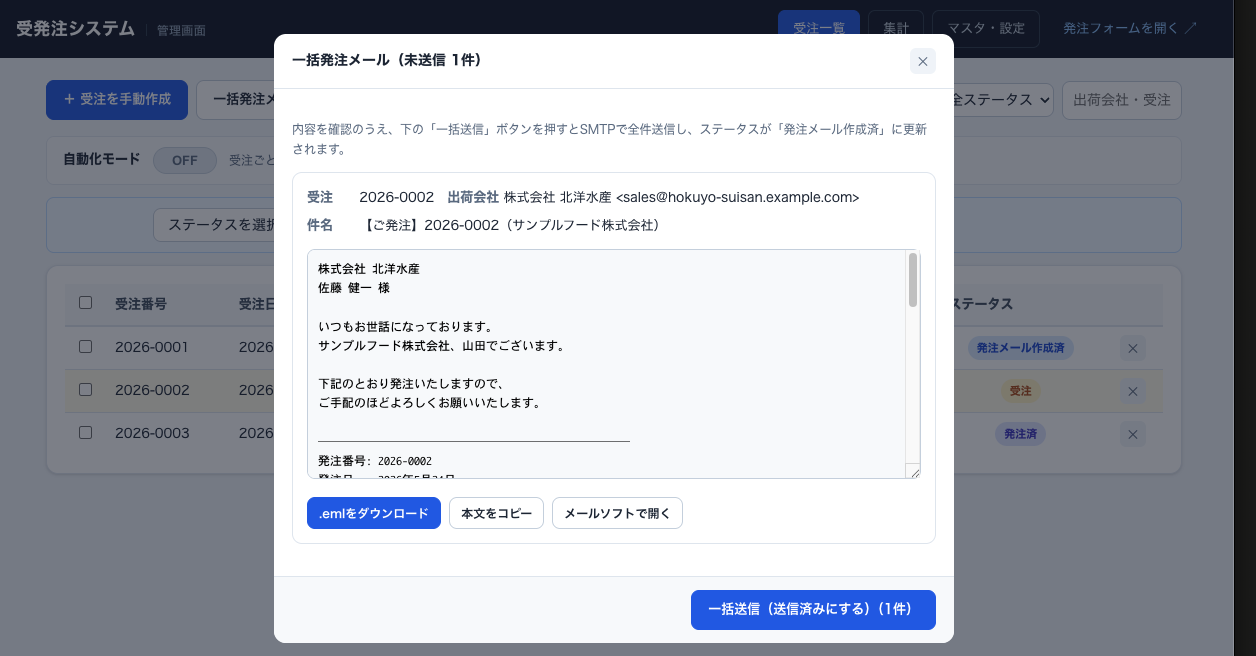The image size is (1256, 656).
Task: Click the 受注 status badge
Action: tap(1020, 391)
